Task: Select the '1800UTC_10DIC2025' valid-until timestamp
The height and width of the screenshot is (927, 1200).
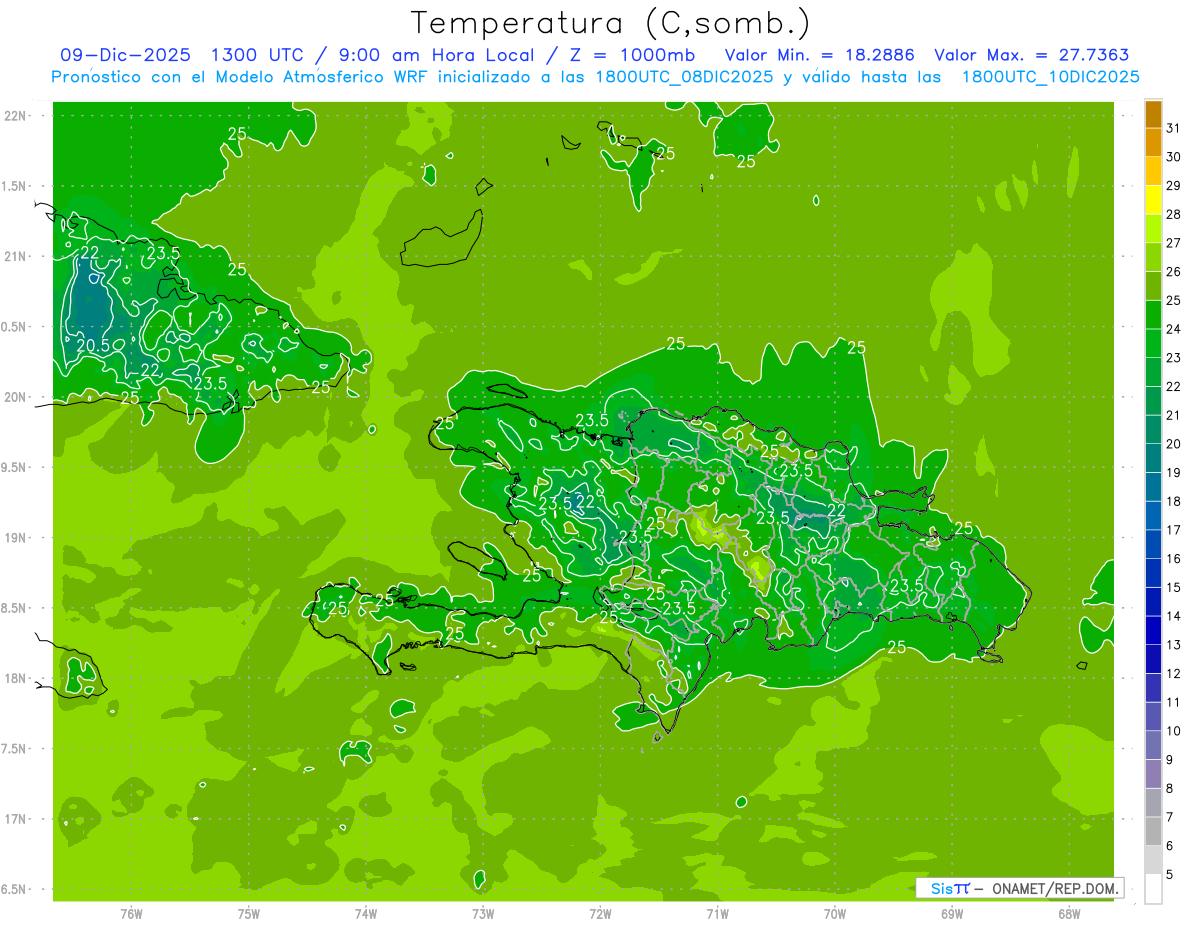Action: tap(1050, 77)
